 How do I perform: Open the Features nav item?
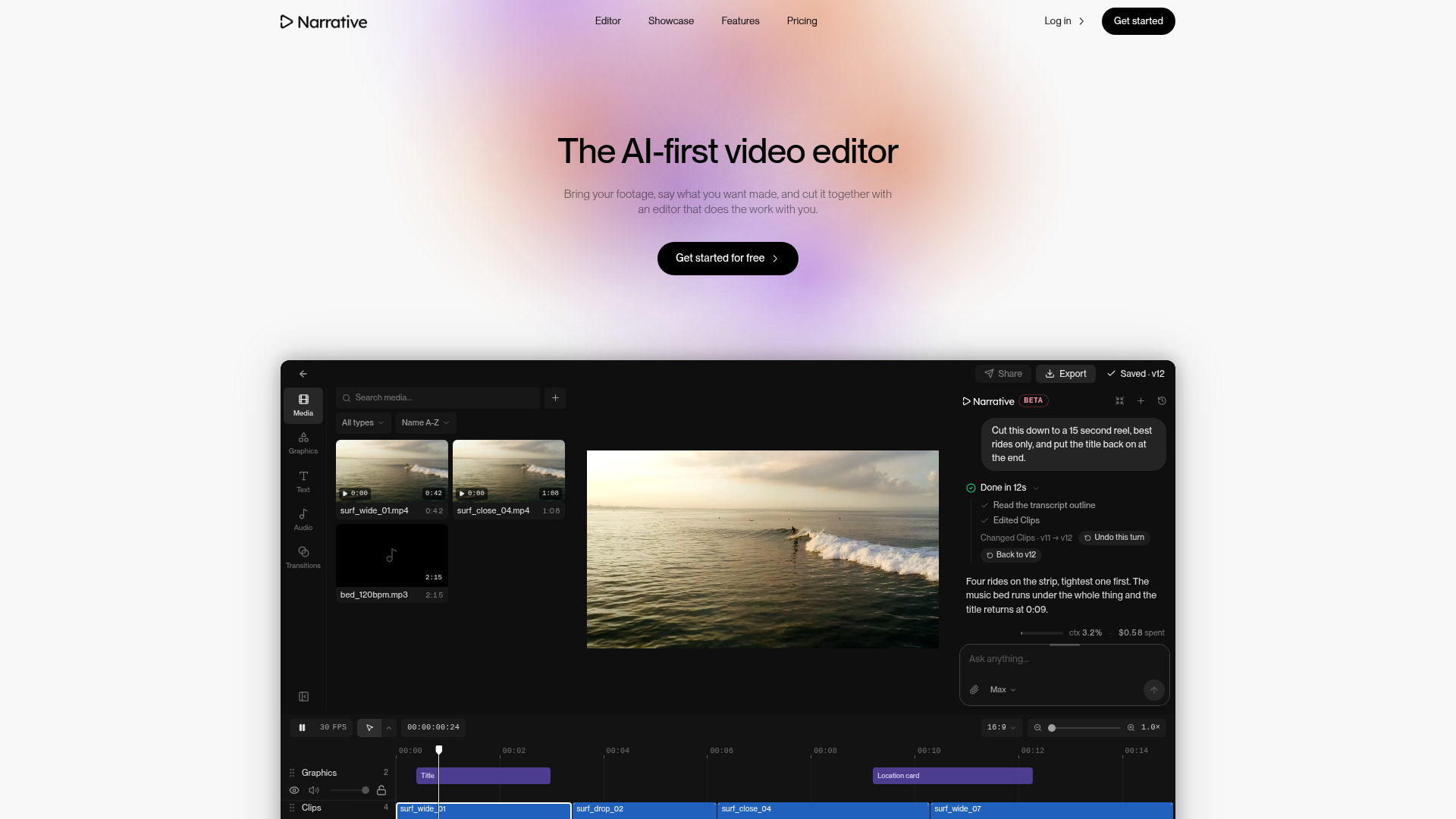[740, 21]
